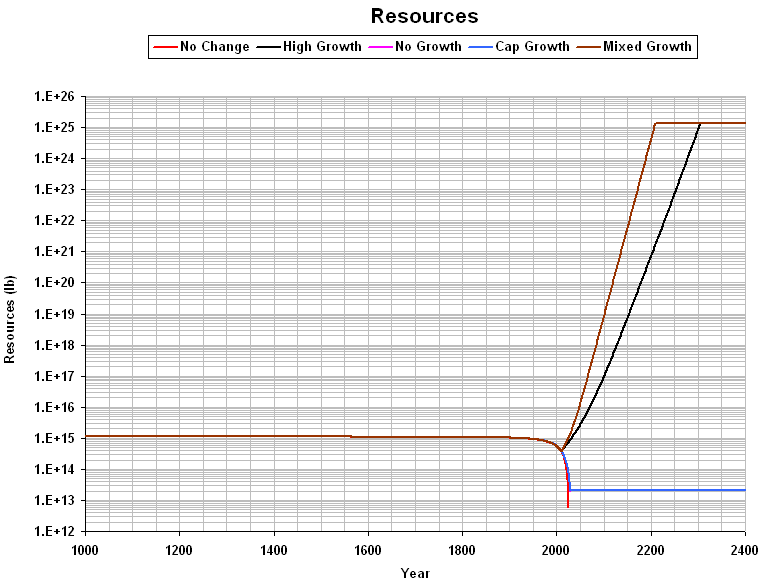This screenshot has width=761, height=587.
Task: Select the "No Change" legend label
Action: [x=215, y=46]
